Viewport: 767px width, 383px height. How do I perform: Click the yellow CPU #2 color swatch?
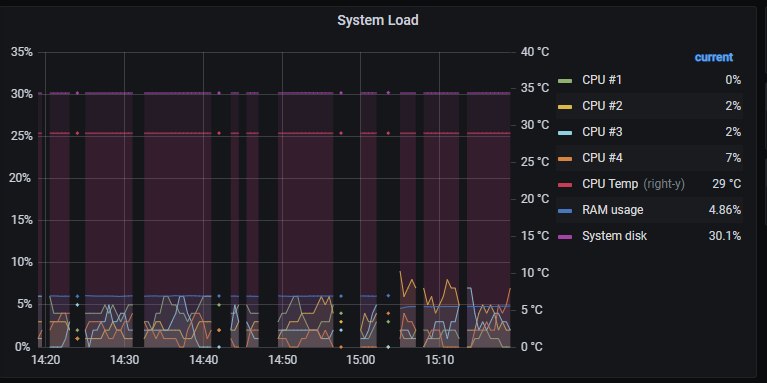[x=565, y=106]
